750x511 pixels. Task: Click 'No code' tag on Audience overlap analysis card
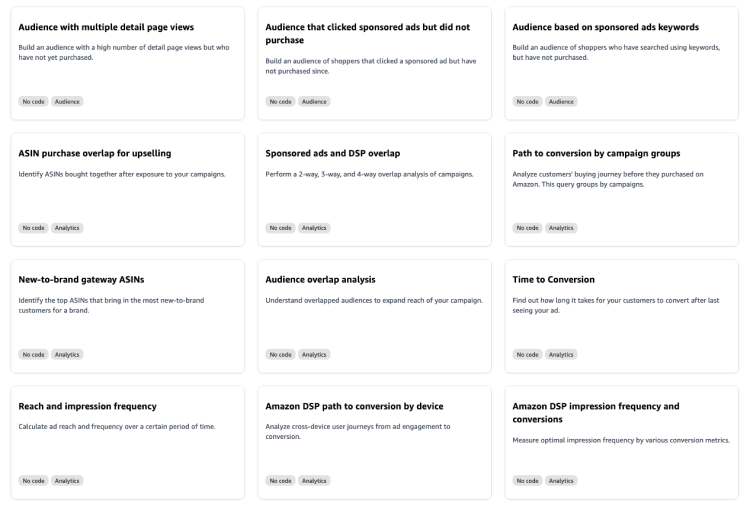click(x=281, y=354)
